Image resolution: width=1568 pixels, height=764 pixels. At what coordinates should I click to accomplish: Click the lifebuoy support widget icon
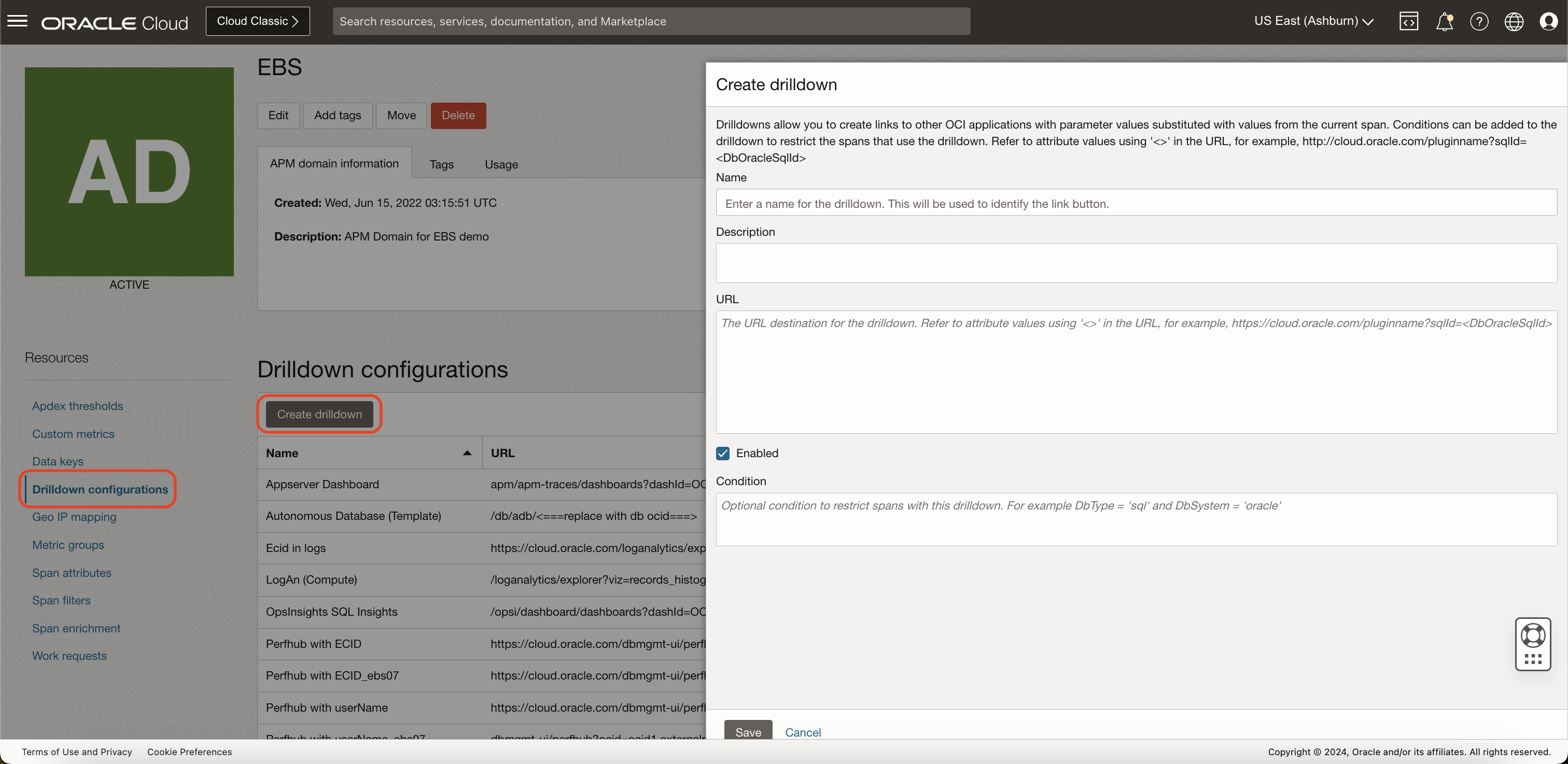click(x=1532, y=635)
